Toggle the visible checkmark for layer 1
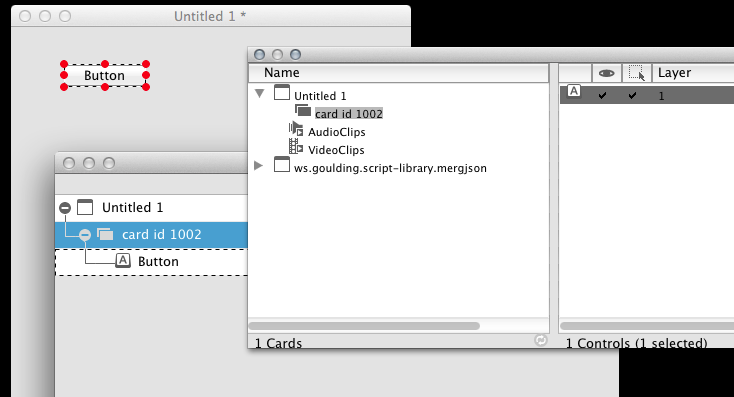Screen dimensions: 734x397 602,96
